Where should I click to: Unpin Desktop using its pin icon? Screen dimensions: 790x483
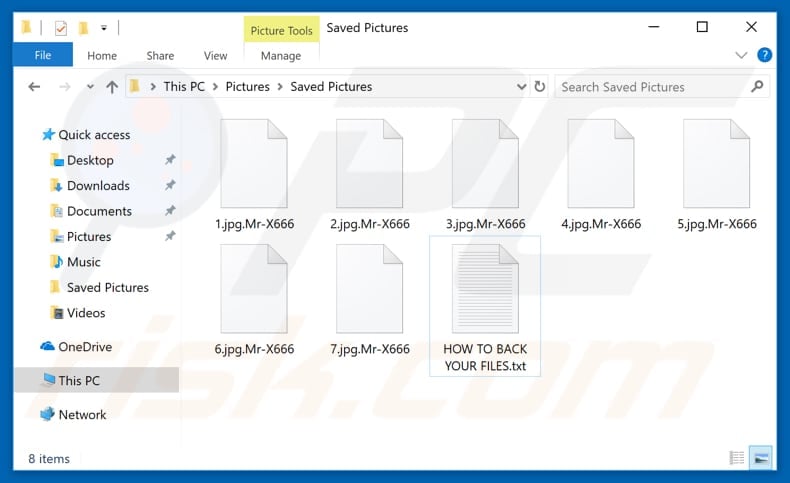170,160
